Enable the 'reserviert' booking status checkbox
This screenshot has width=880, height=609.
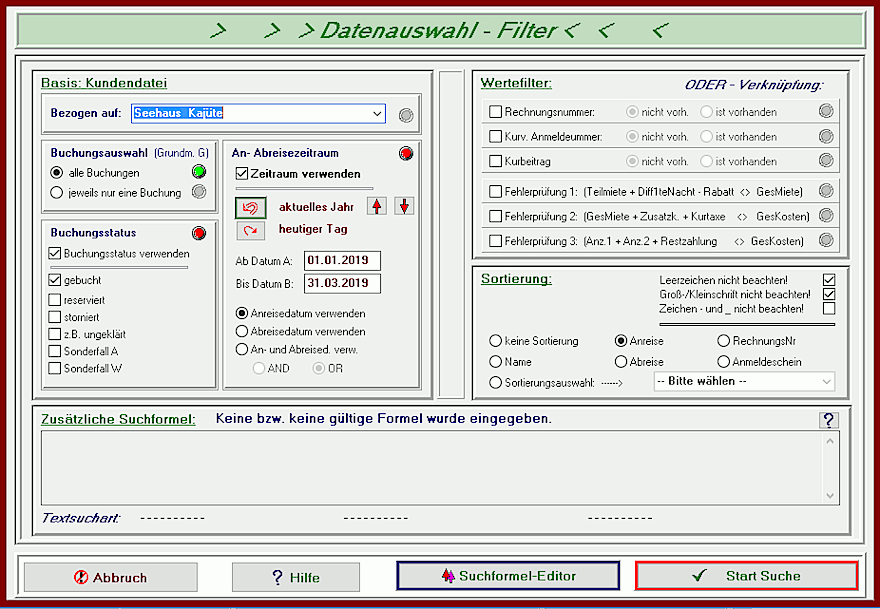pos(56,300)
